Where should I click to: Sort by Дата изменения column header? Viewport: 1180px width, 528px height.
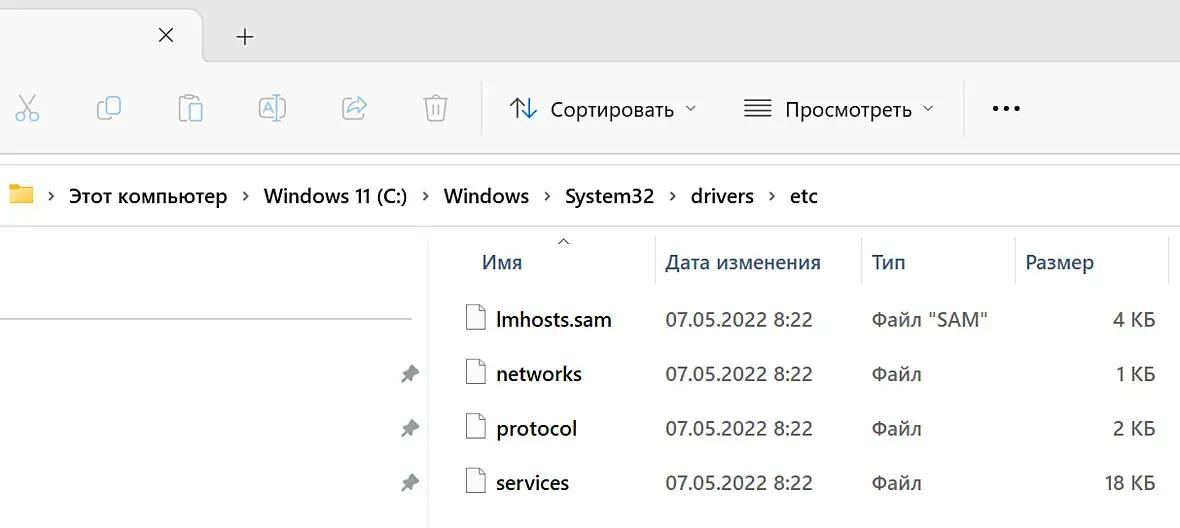coord(743,263)
